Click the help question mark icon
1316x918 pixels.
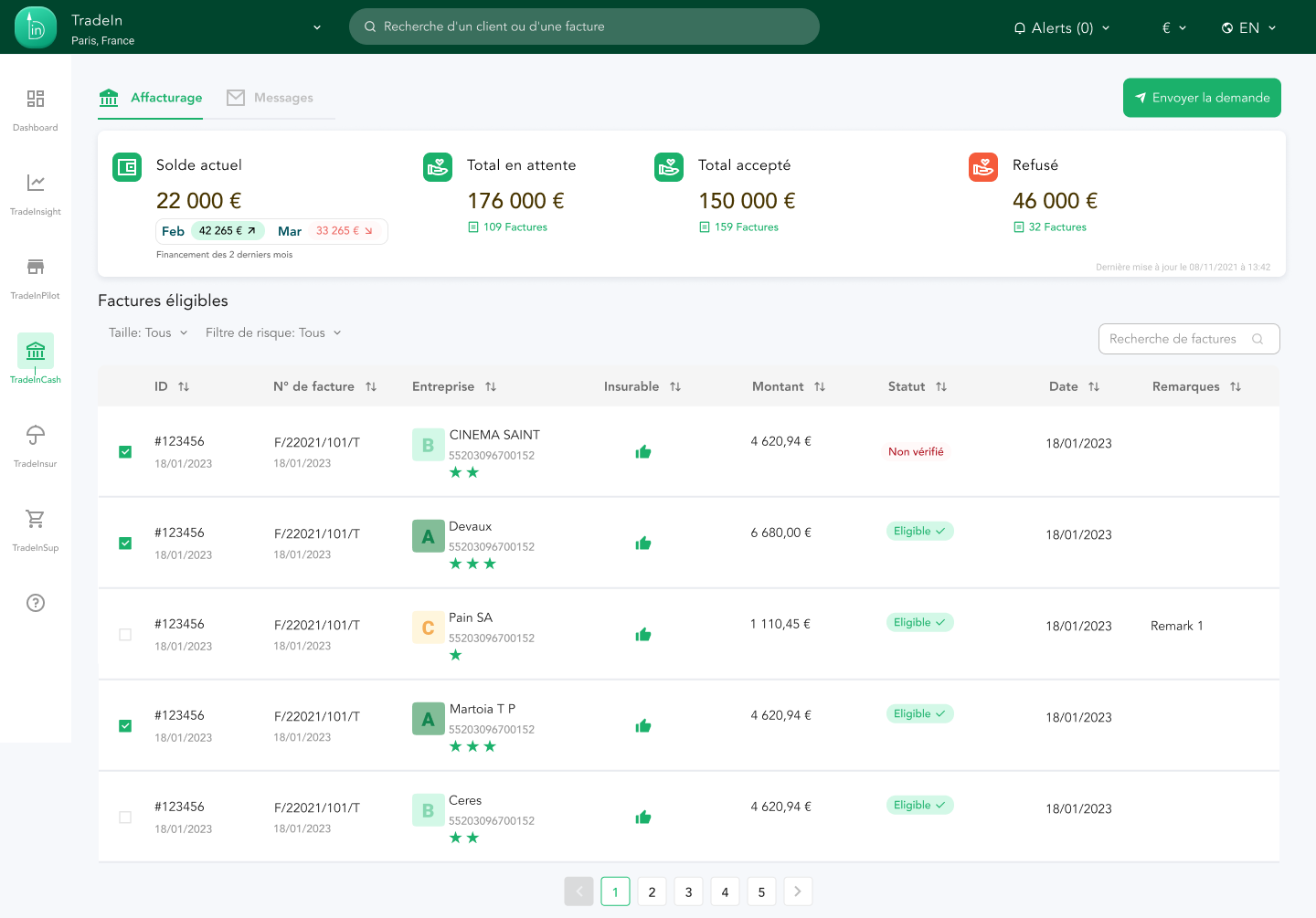(x=36, y=603)
